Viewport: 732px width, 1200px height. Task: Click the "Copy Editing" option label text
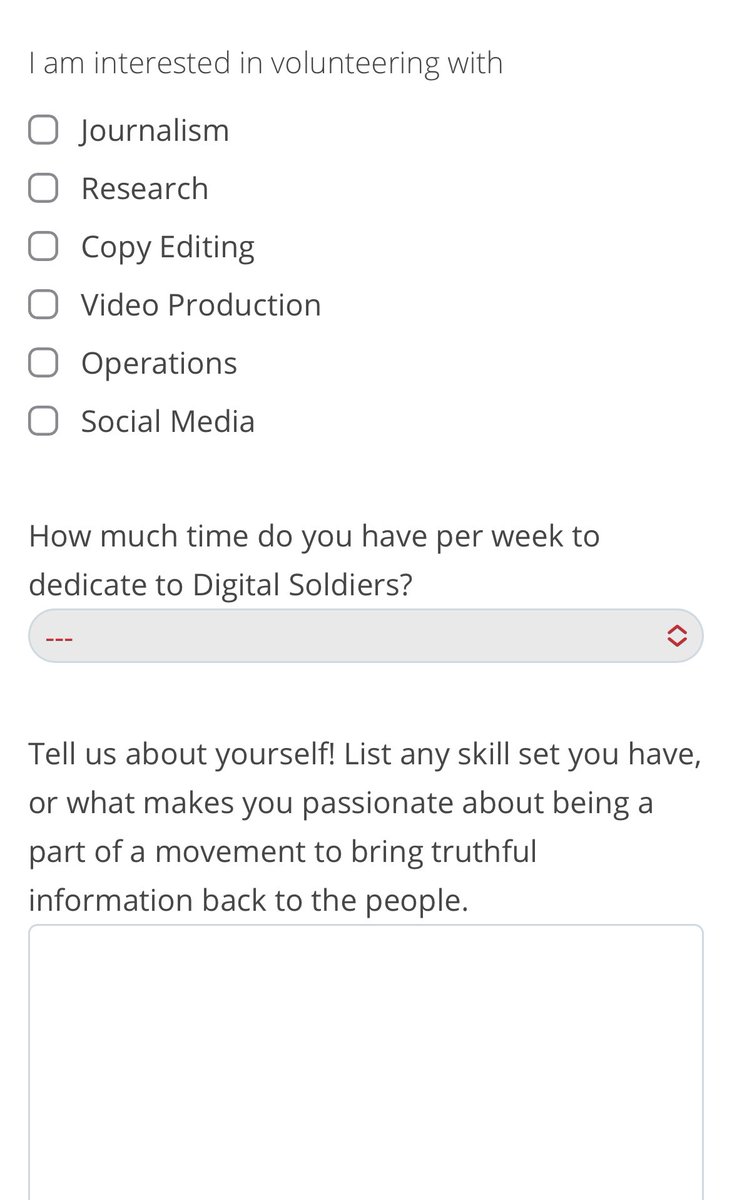click(168, 247)
